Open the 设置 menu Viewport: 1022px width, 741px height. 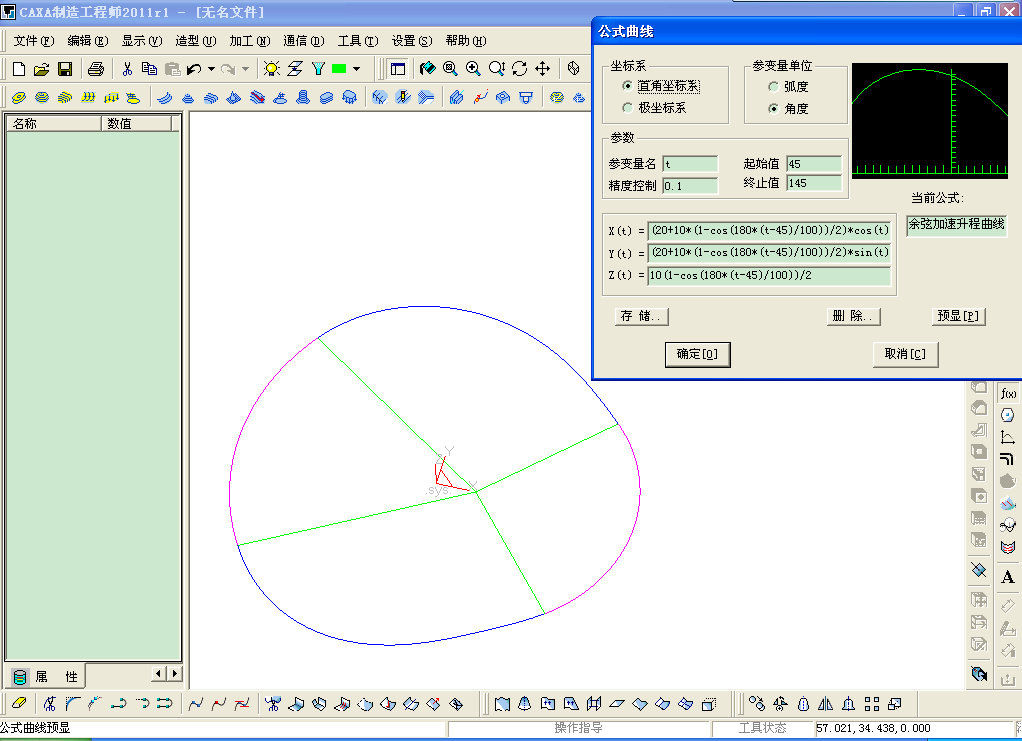pos(412,40)
